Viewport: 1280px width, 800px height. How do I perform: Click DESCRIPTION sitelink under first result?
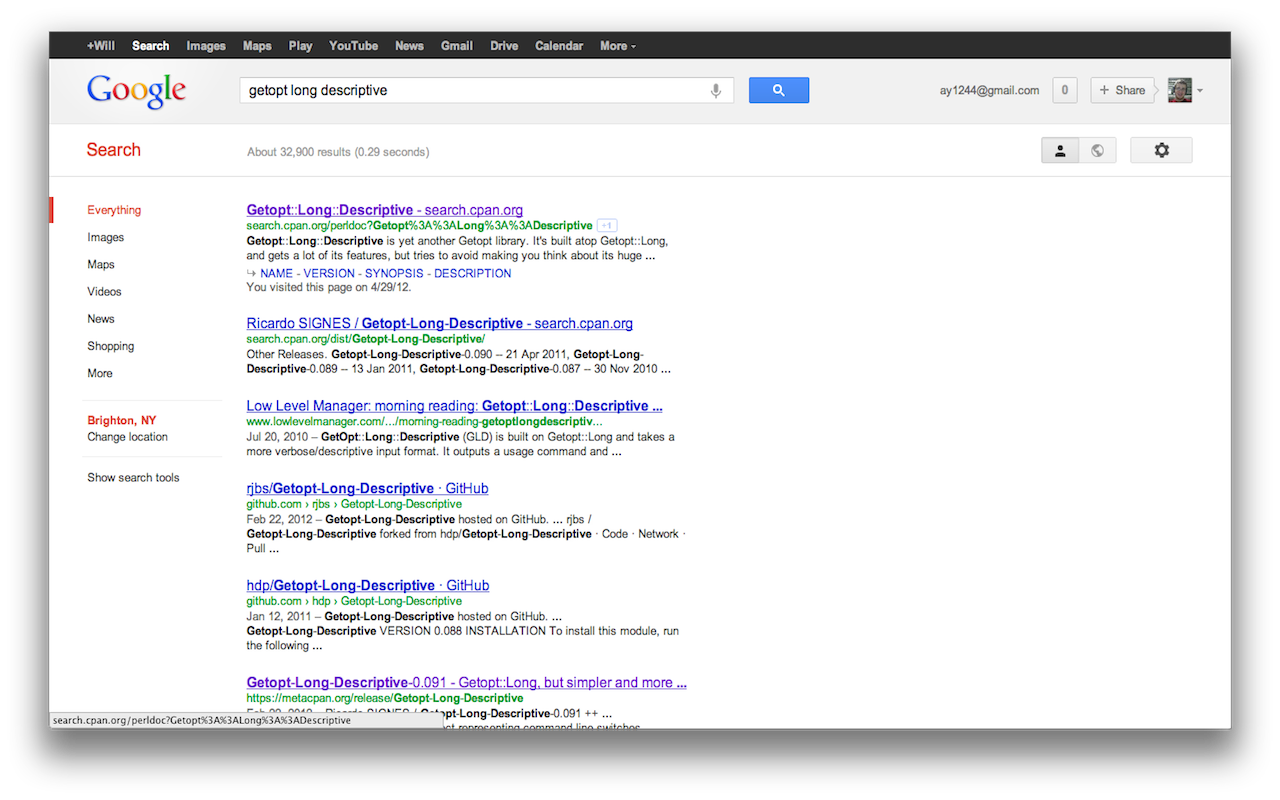coord(473,273)
